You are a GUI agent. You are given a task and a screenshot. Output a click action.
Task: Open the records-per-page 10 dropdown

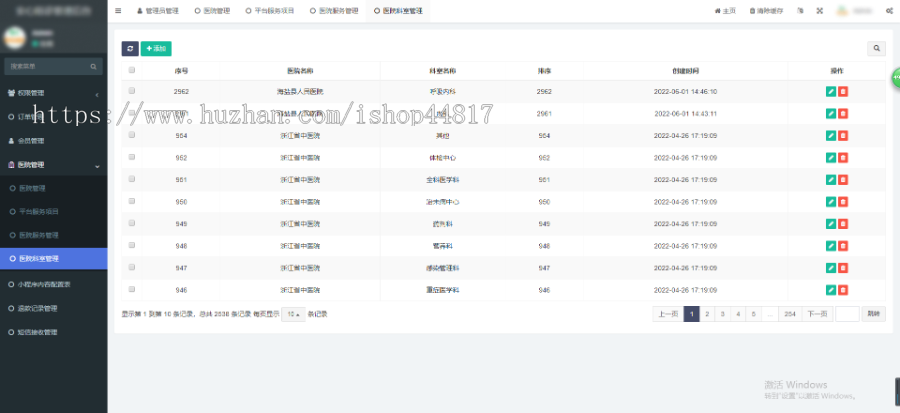pos(293,314)
